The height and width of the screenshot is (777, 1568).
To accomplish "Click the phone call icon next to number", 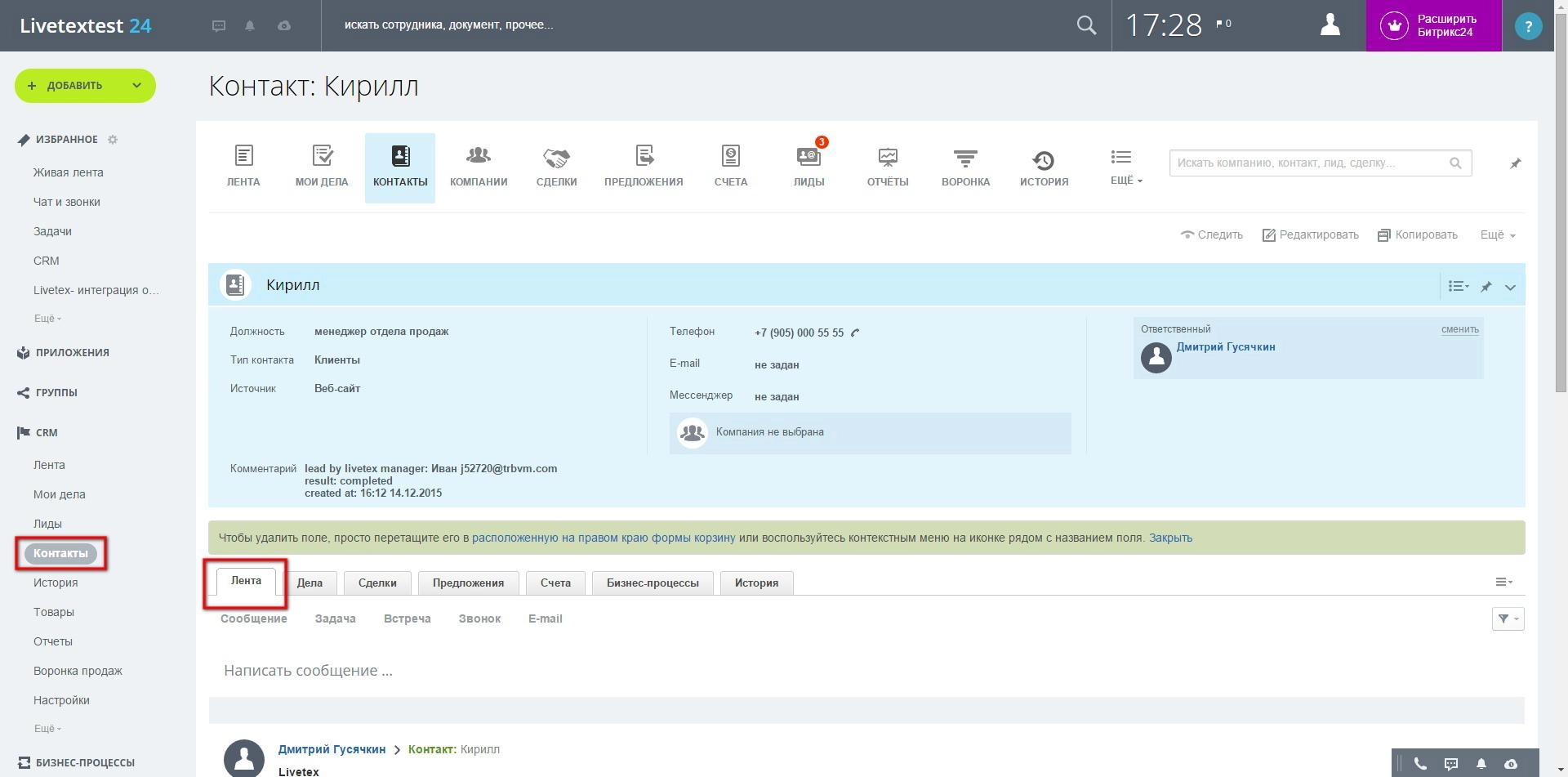I will point(855,333).
